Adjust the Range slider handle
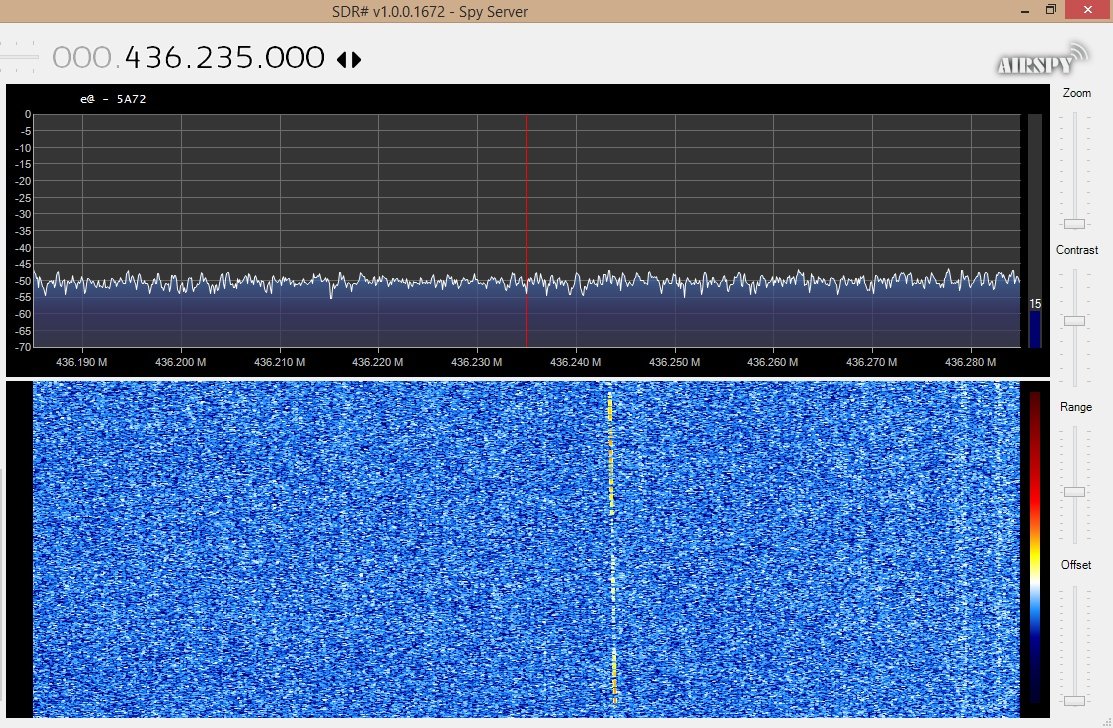The height and width of the screenshot is (728, 1113). coord(1074,492)
